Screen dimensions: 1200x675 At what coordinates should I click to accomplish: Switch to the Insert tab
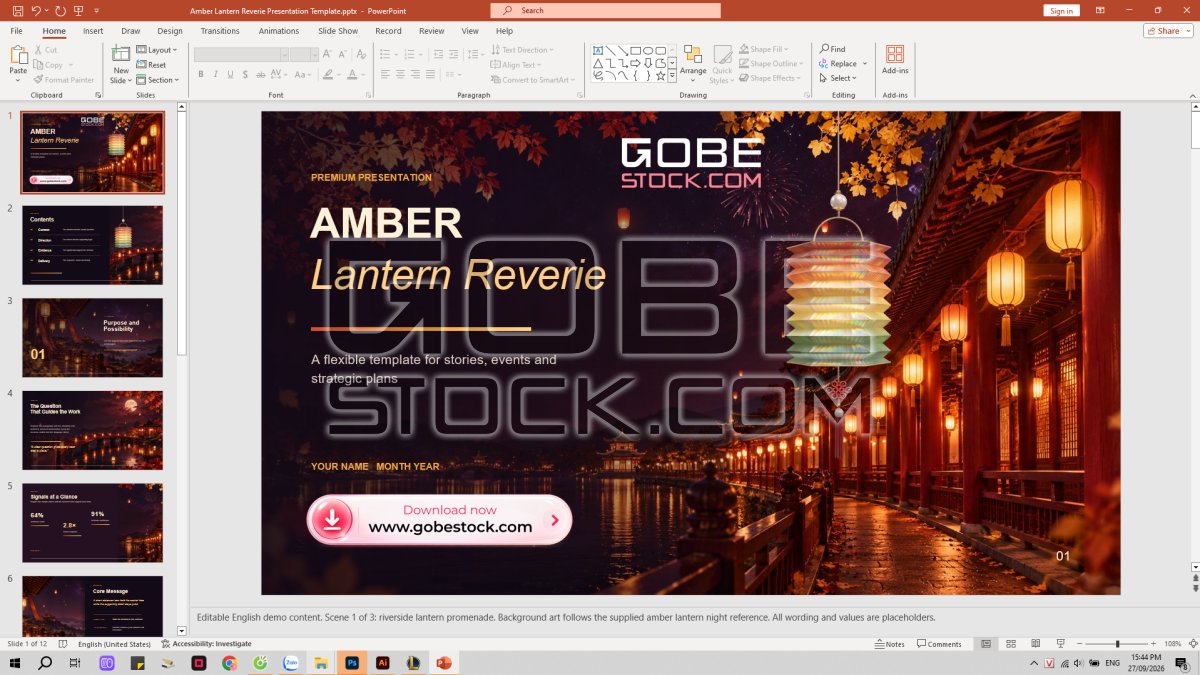click(93, 31)
